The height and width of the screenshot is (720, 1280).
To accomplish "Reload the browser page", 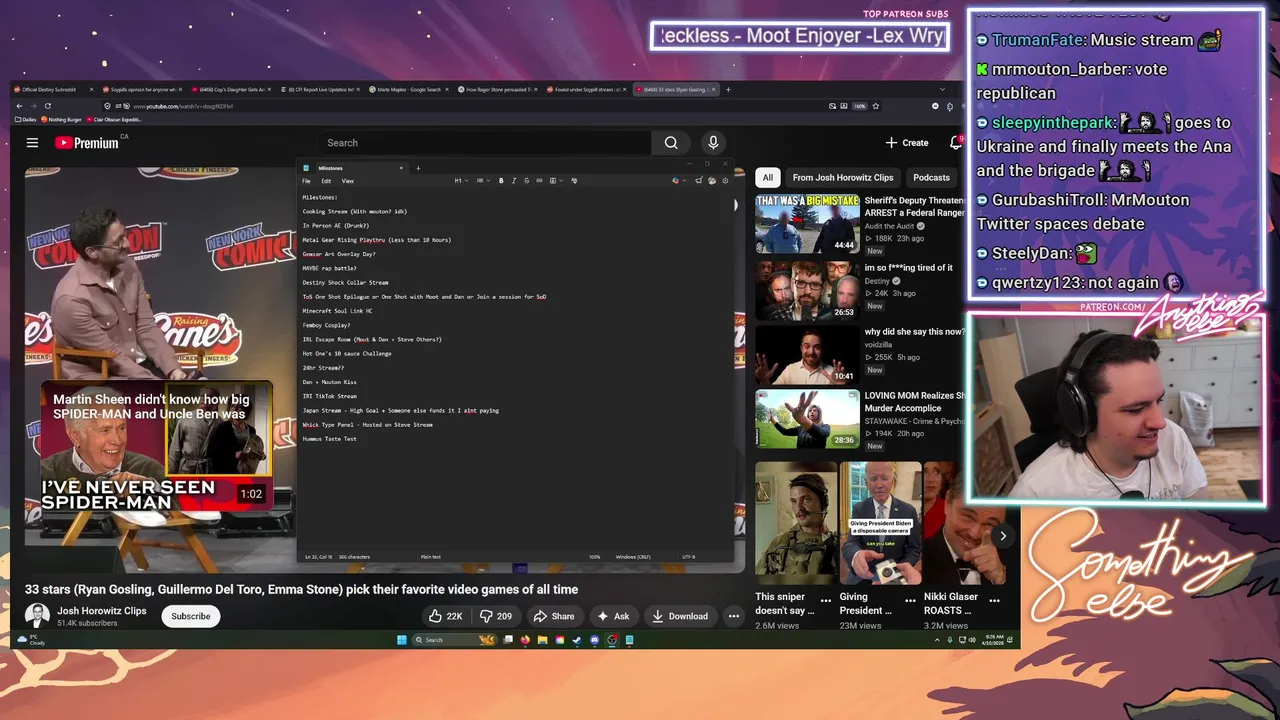I will pyautogui.click(x=48, y=106).
